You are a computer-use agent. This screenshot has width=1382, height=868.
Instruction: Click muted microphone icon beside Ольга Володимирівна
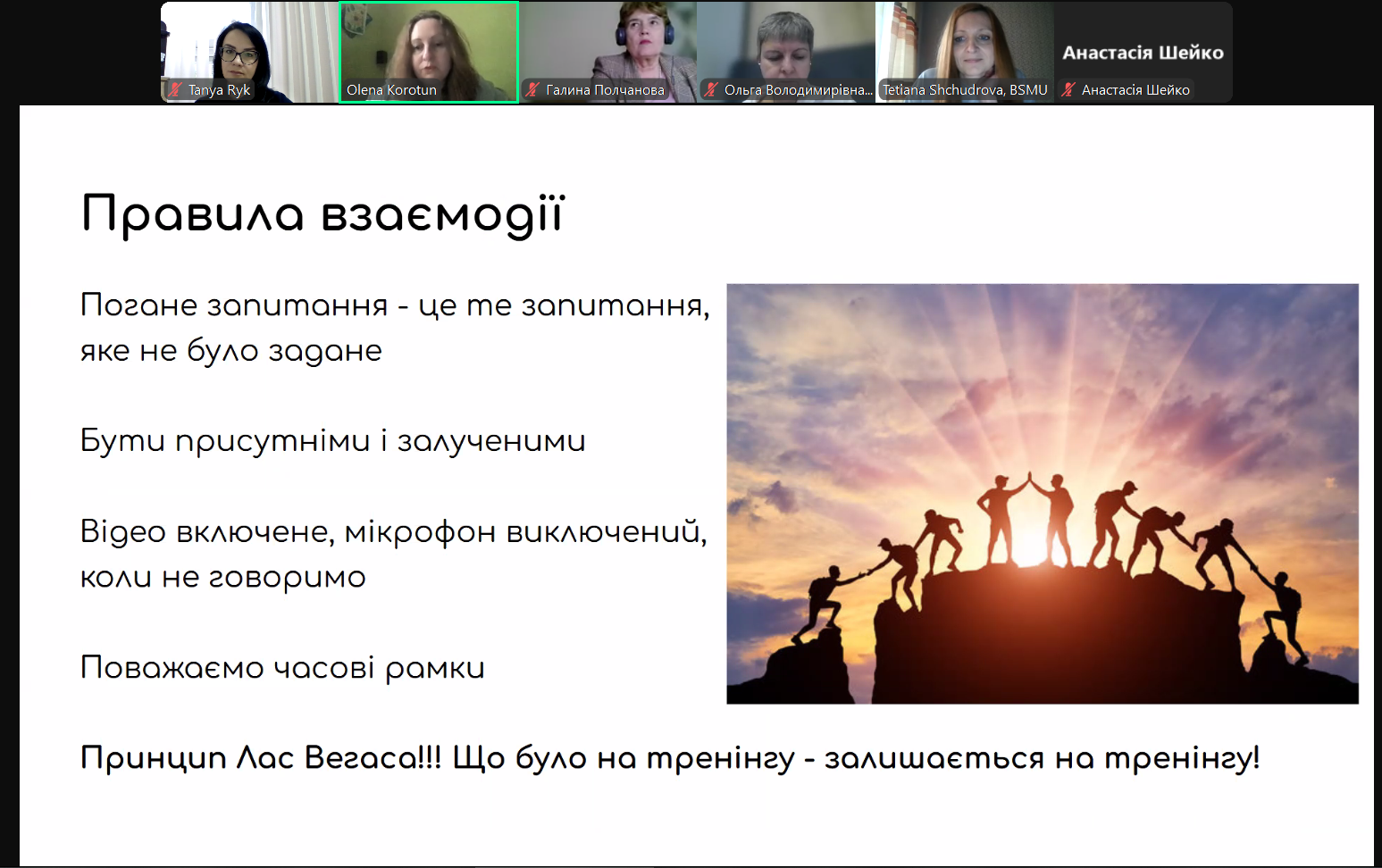click(711, 89)
